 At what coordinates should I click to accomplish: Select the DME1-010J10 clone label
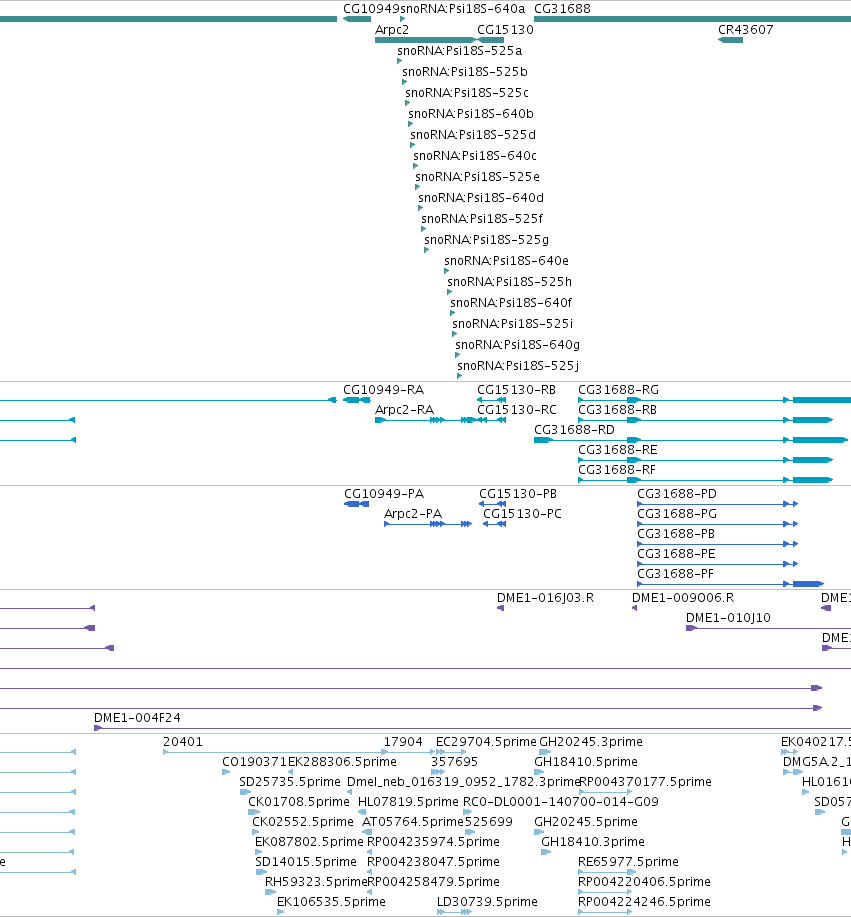click(x=728, y=618)
